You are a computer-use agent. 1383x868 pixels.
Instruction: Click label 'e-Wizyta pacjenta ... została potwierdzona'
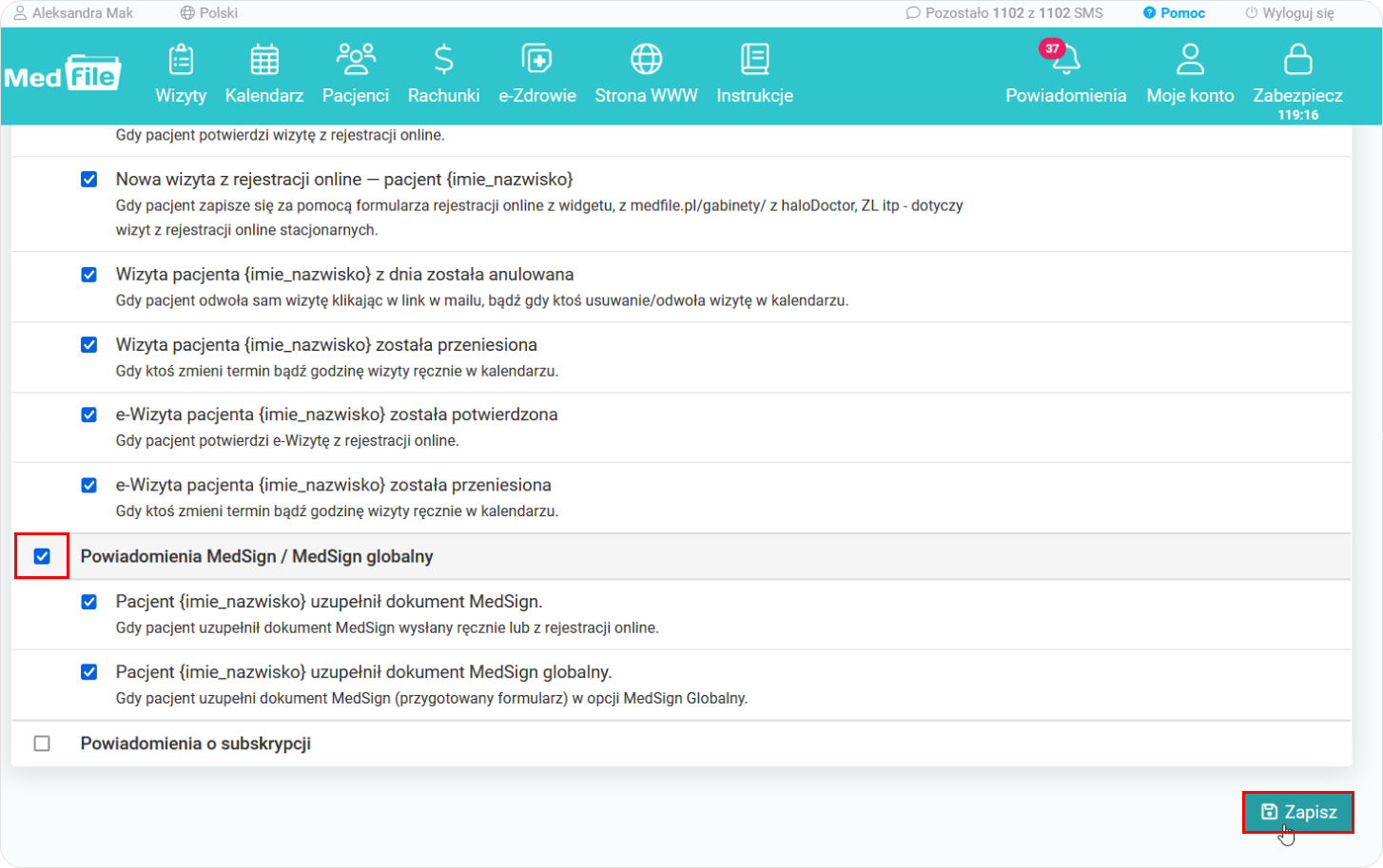pos(337,415)
